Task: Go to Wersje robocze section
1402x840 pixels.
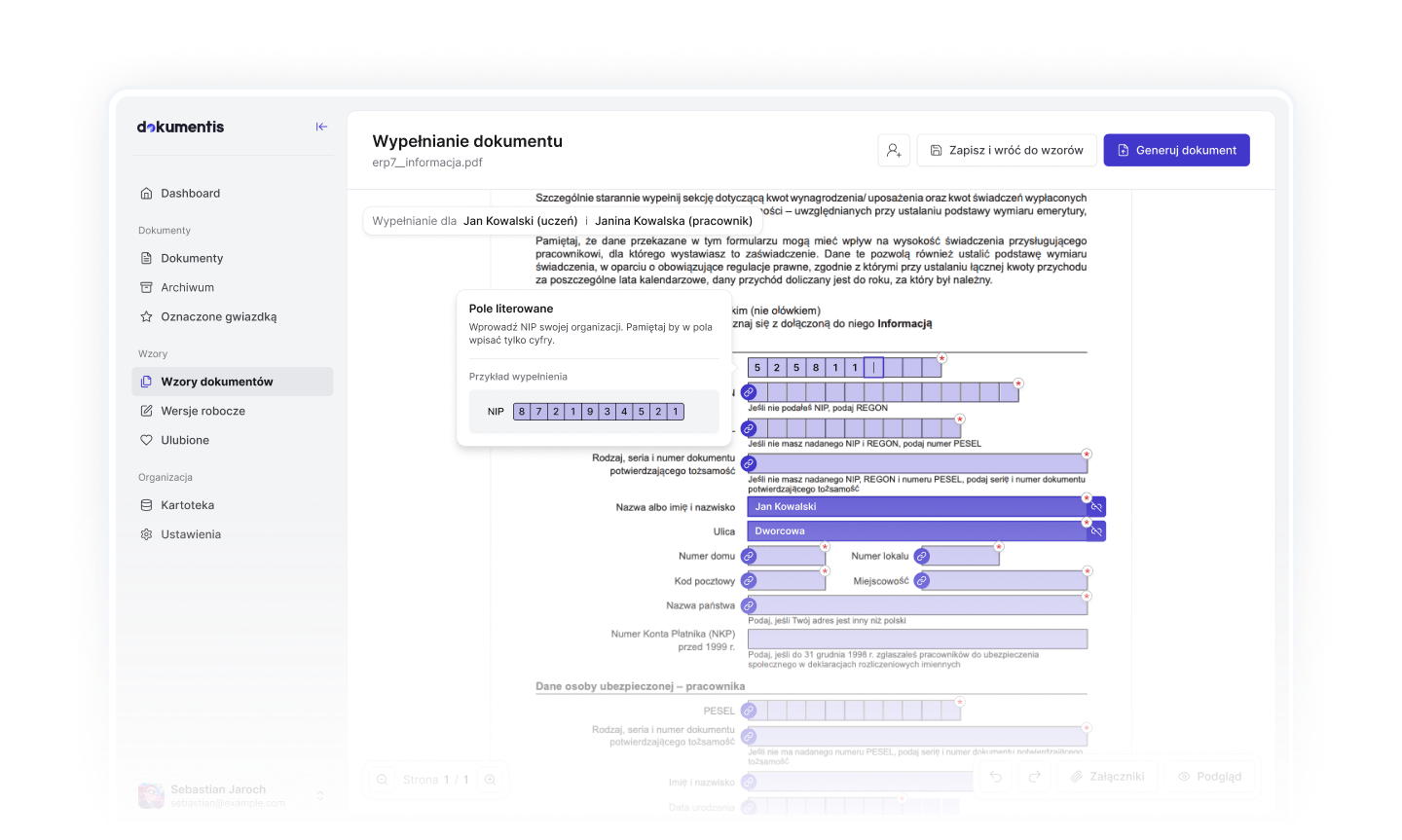Action: [203, 411]
